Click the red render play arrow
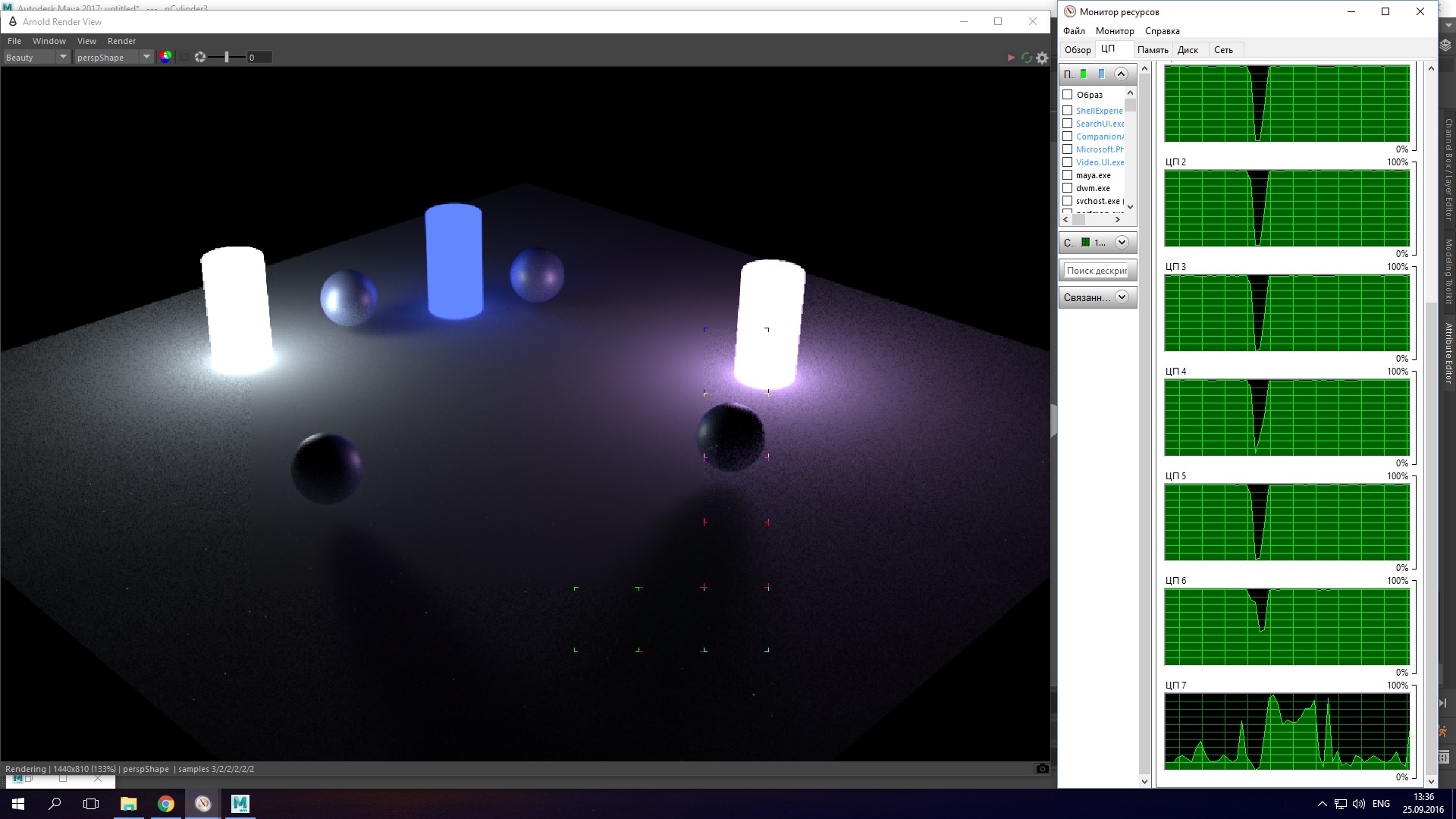The width and height of the screenshot is (1456, 819). coord(1010,58)
